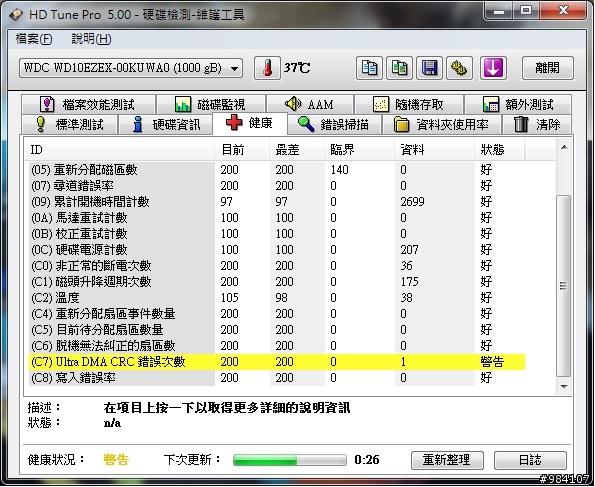This screenshot has height=487, width=595.
Task: Select the 健康 health tab
Action: [x=250, y=123]
